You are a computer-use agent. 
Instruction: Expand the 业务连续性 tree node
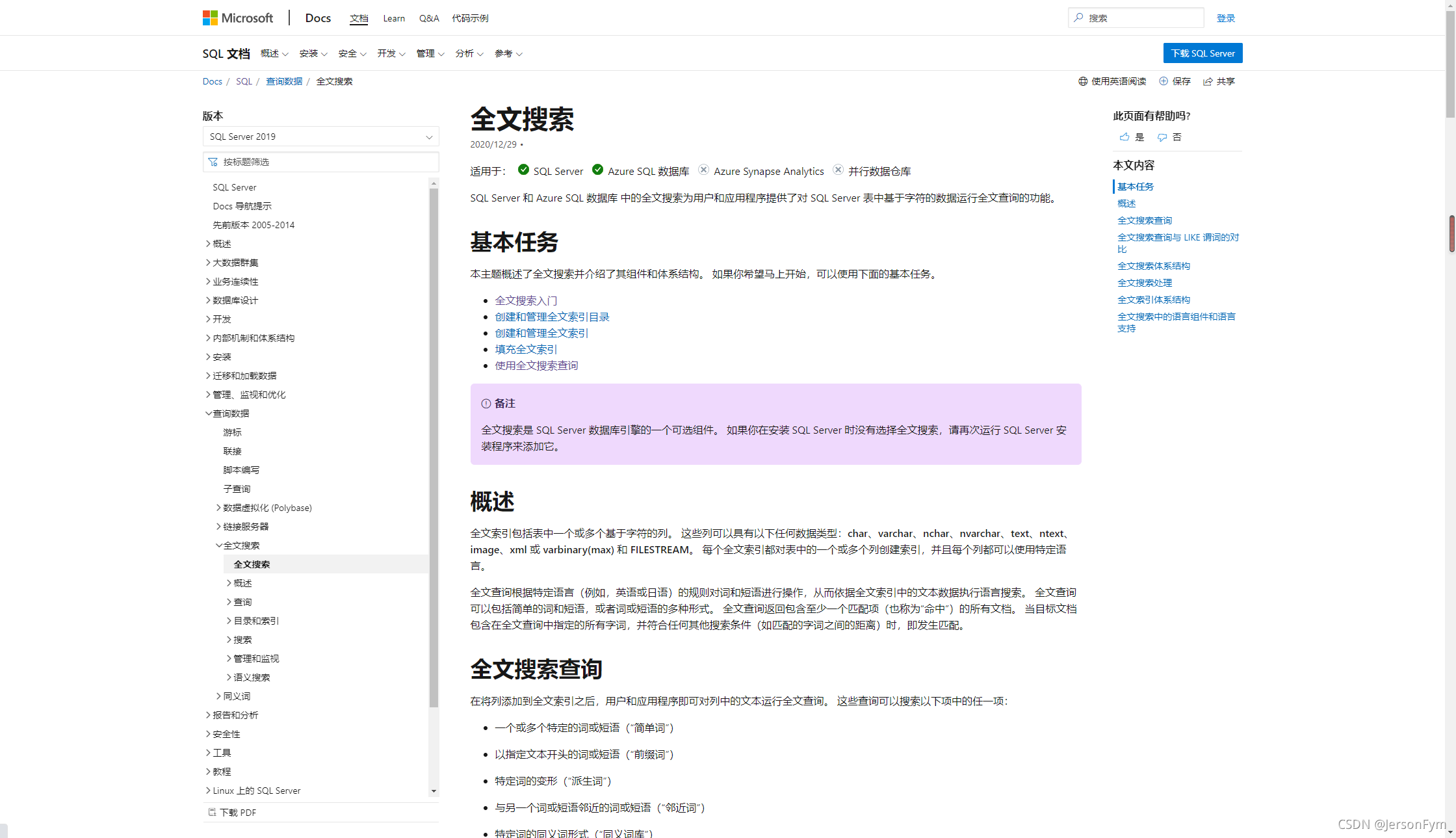[x=208, y=282]
